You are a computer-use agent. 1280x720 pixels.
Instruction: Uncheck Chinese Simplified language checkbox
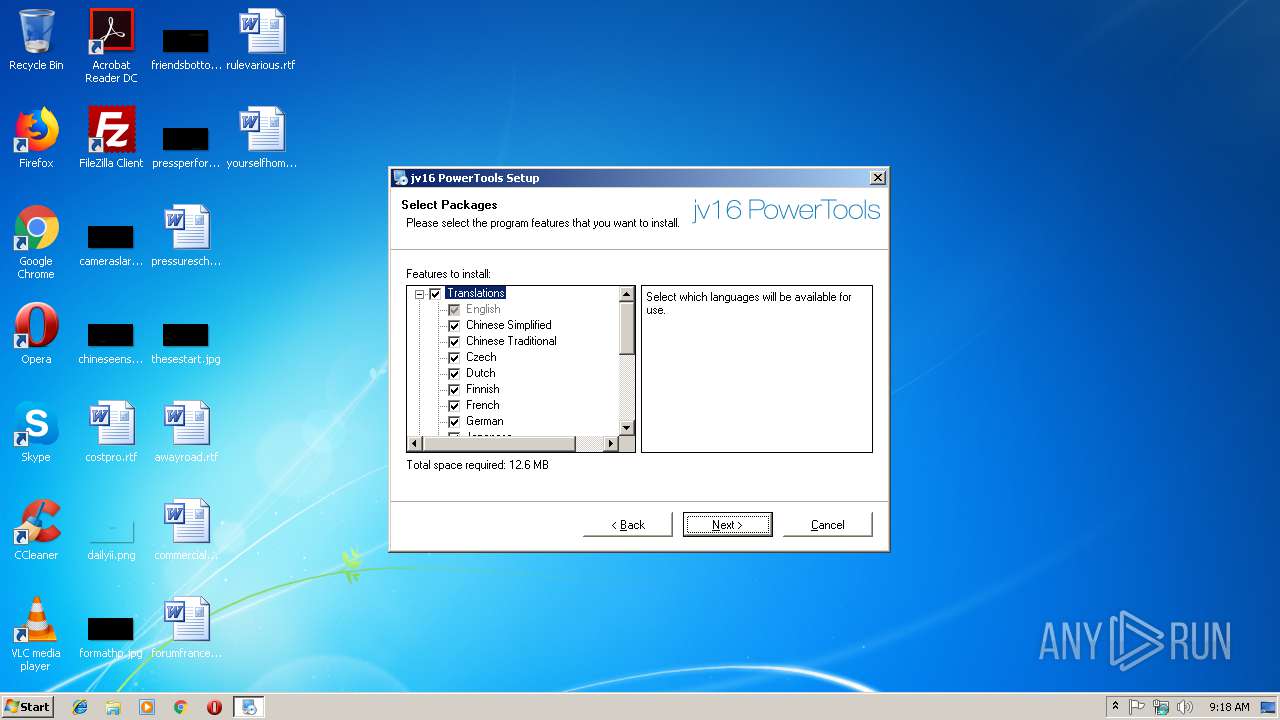pos(454,326)
